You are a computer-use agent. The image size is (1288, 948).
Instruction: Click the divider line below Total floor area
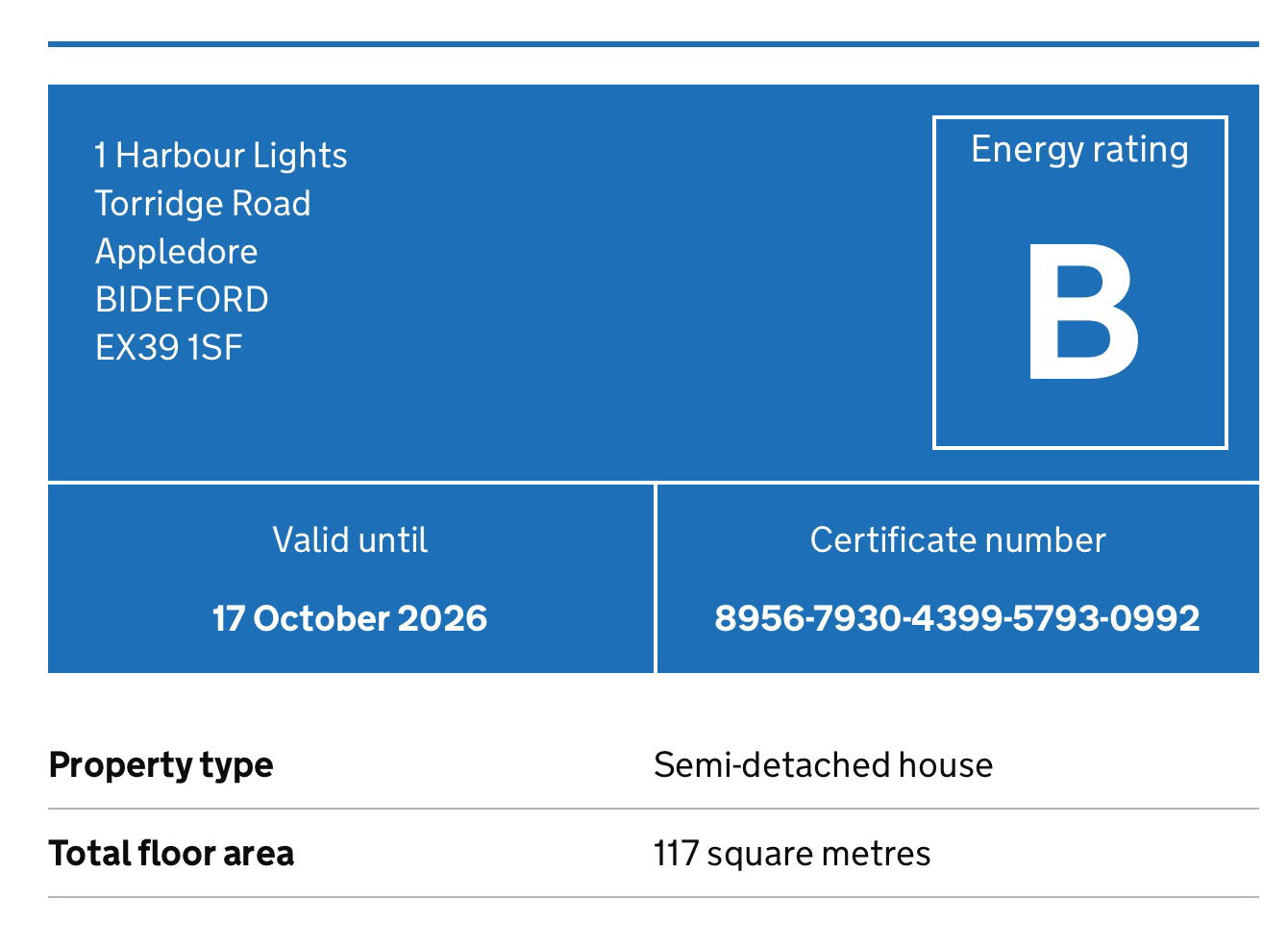pos(654,897)
